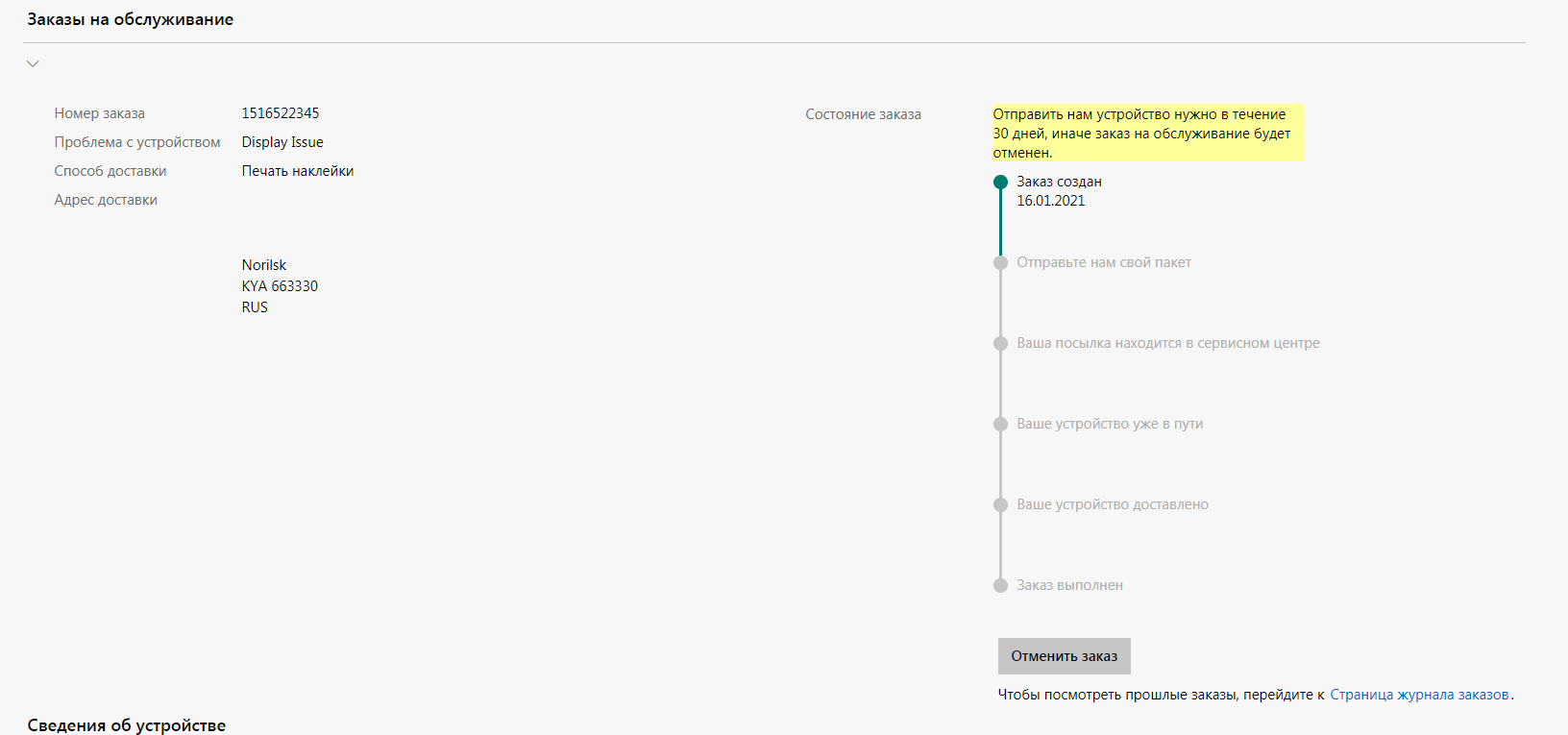Click the Display Issue value
This screenshot has height=735, width=1568.
[x=282, y=142]
